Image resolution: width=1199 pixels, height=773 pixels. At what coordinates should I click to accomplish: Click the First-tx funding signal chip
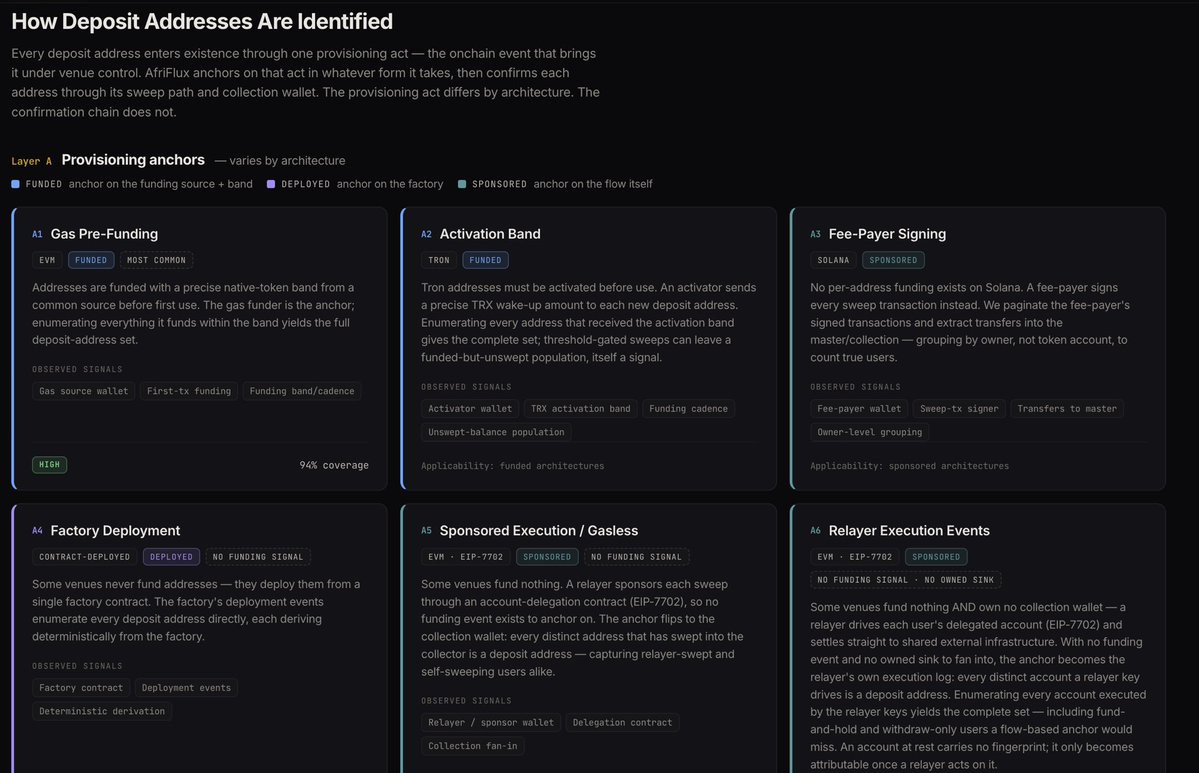[x=189, y=391]
